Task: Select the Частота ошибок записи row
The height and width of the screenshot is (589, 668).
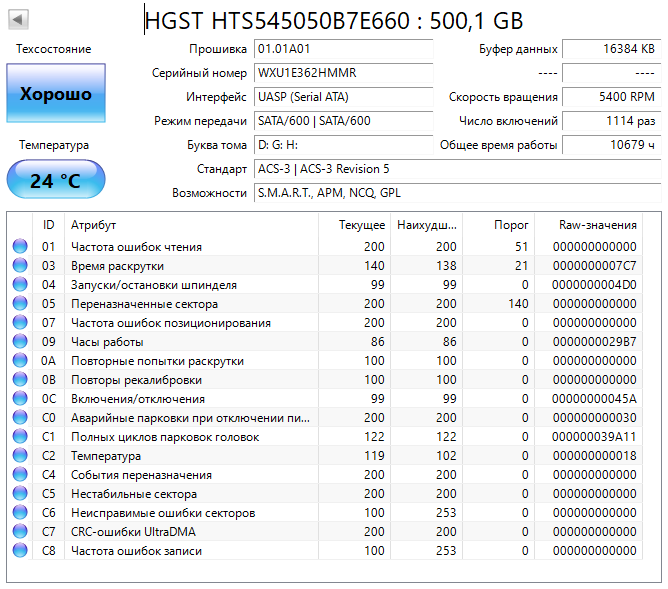Action: (326, 551)
